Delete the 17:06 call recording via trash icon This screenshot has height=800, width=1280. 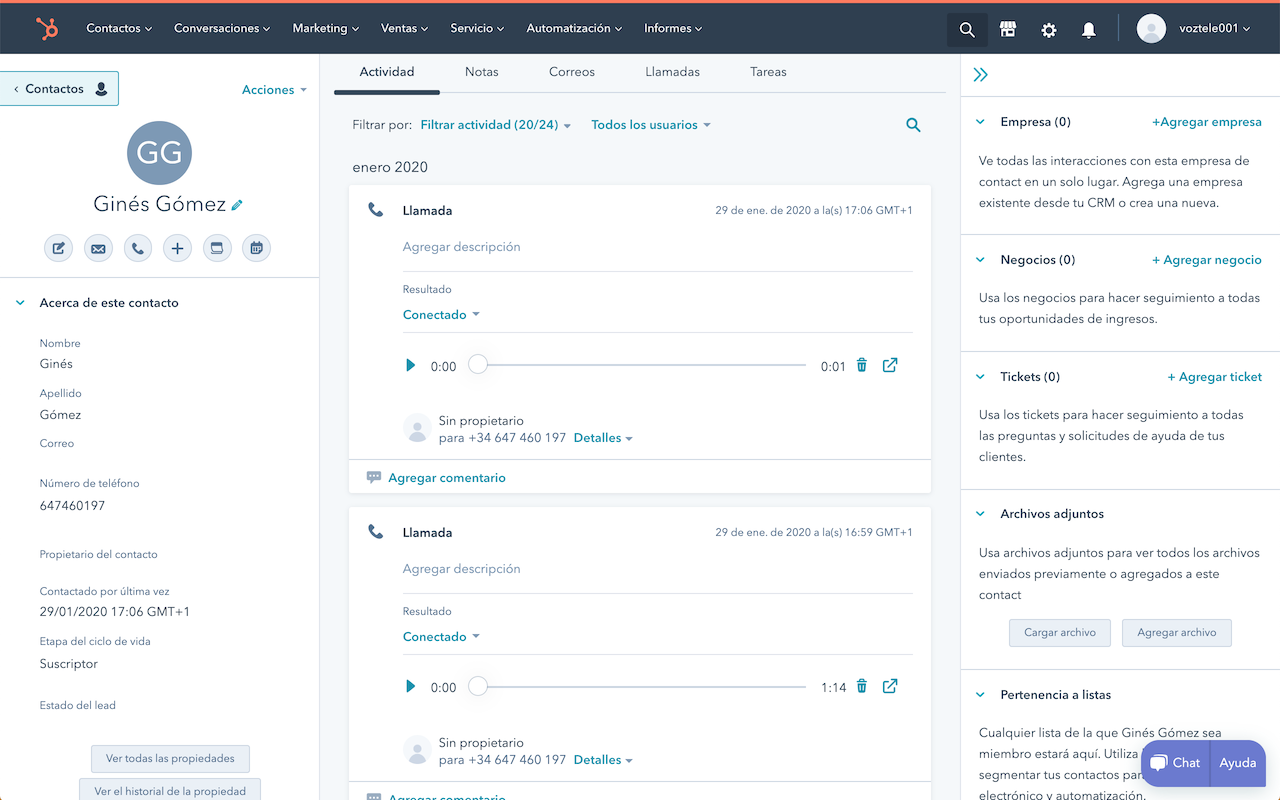click(862, 366)
